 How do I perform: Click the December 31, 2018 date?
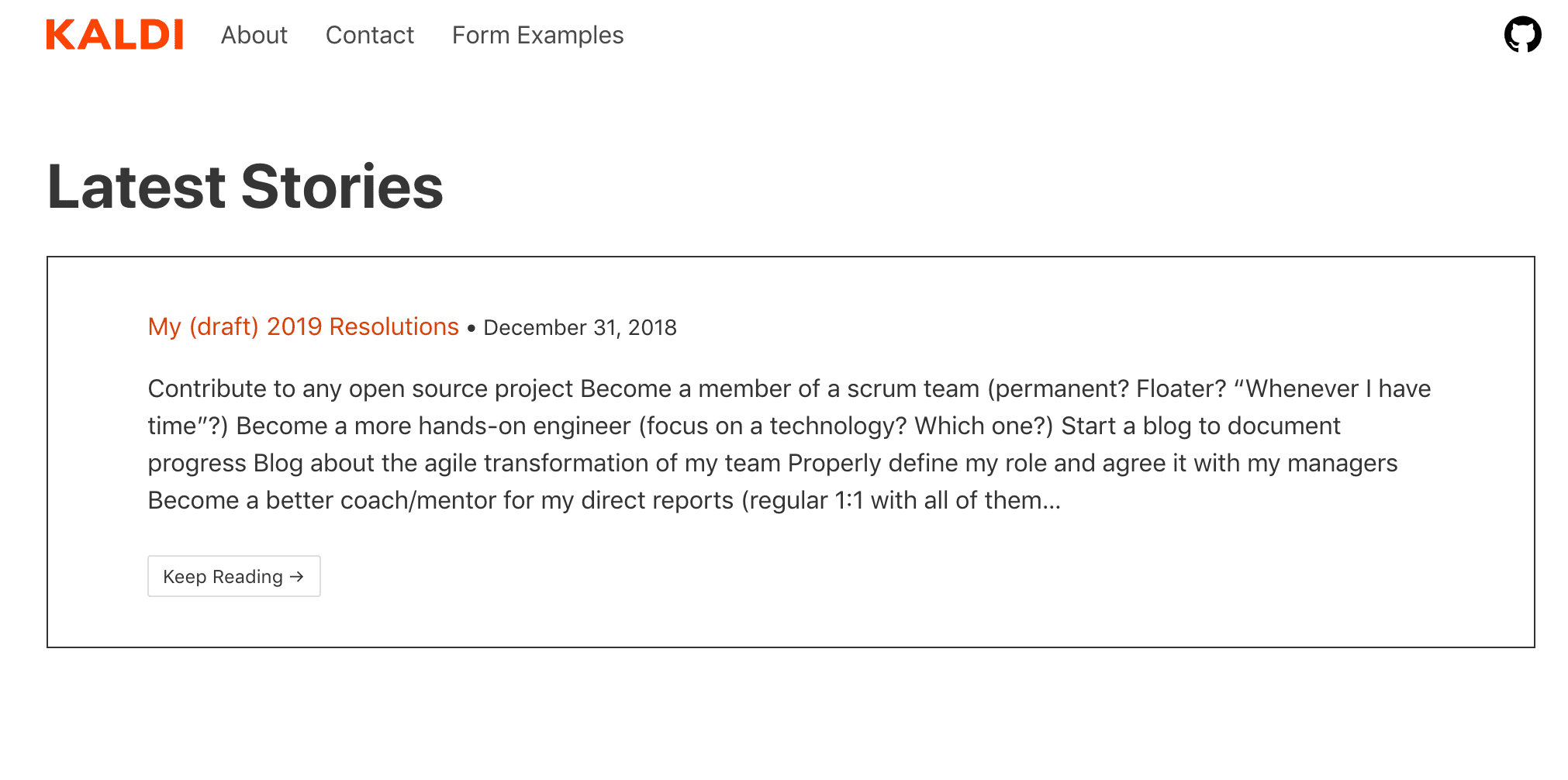pyautogui.click(x=580, y=328)
